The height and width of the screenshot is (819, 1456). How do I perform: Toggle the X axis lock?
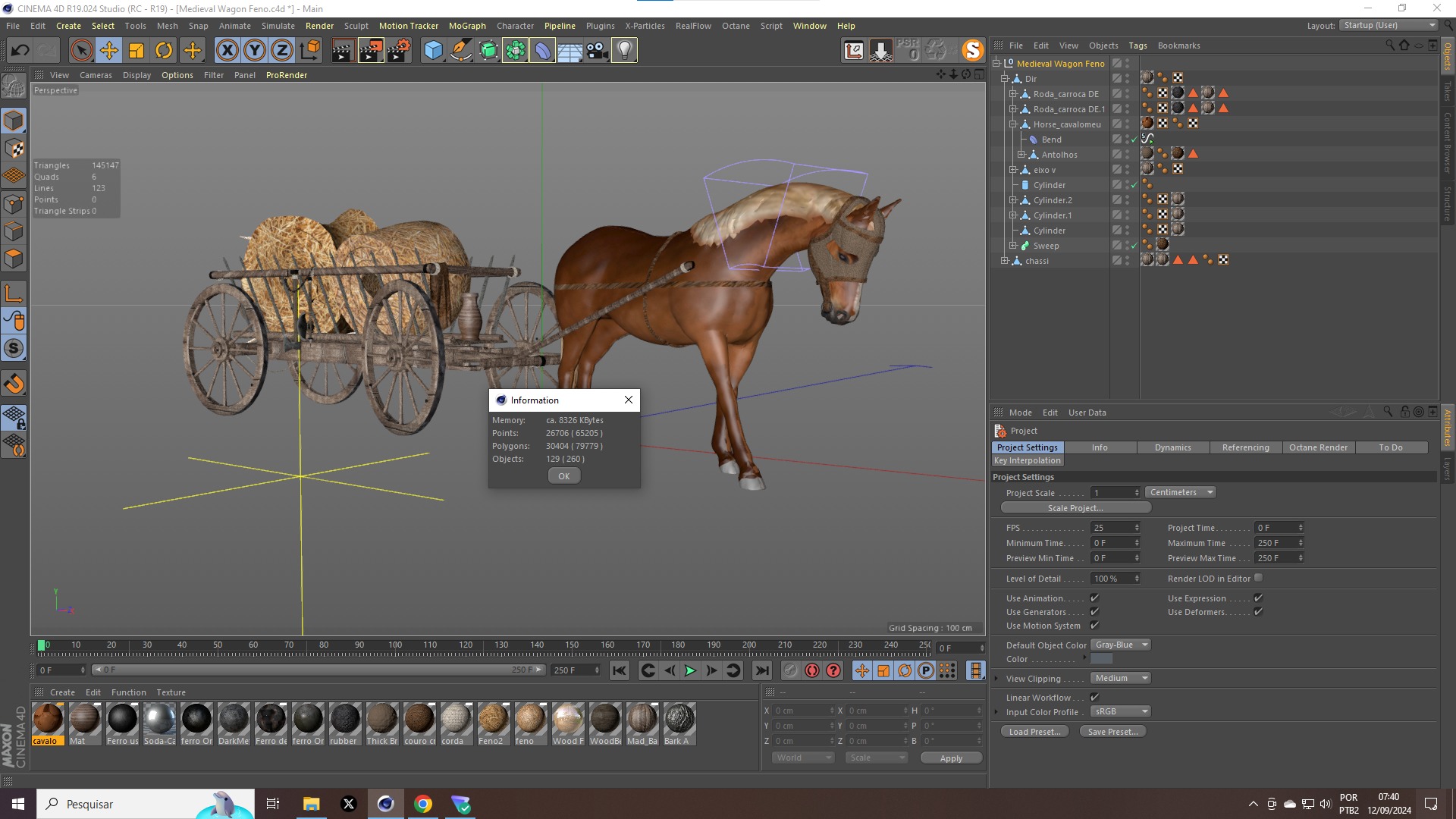[x=227, y=51]
